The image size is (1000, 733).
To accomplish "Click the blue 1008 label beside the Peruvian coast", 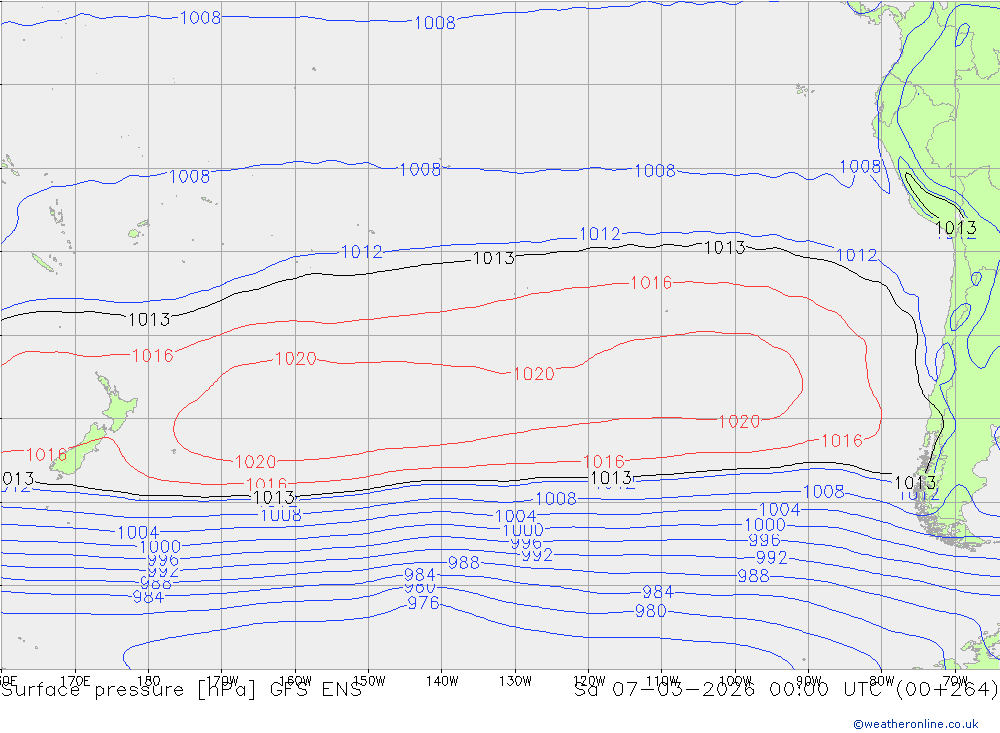I will pyautogui.click(x=860, y=167).
